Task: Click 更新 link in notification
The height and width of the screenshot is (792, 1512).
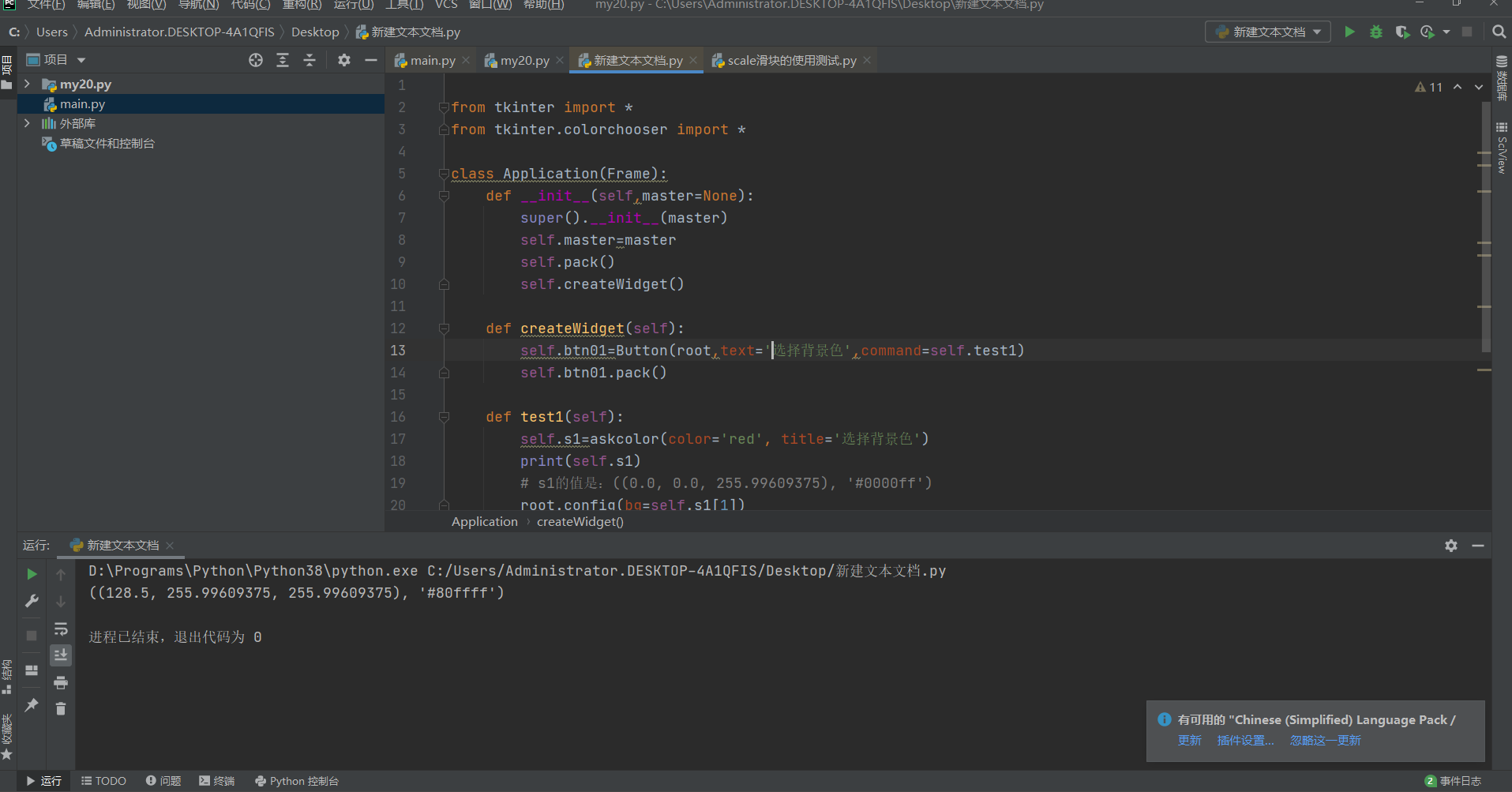Action: pos(1190,741)
